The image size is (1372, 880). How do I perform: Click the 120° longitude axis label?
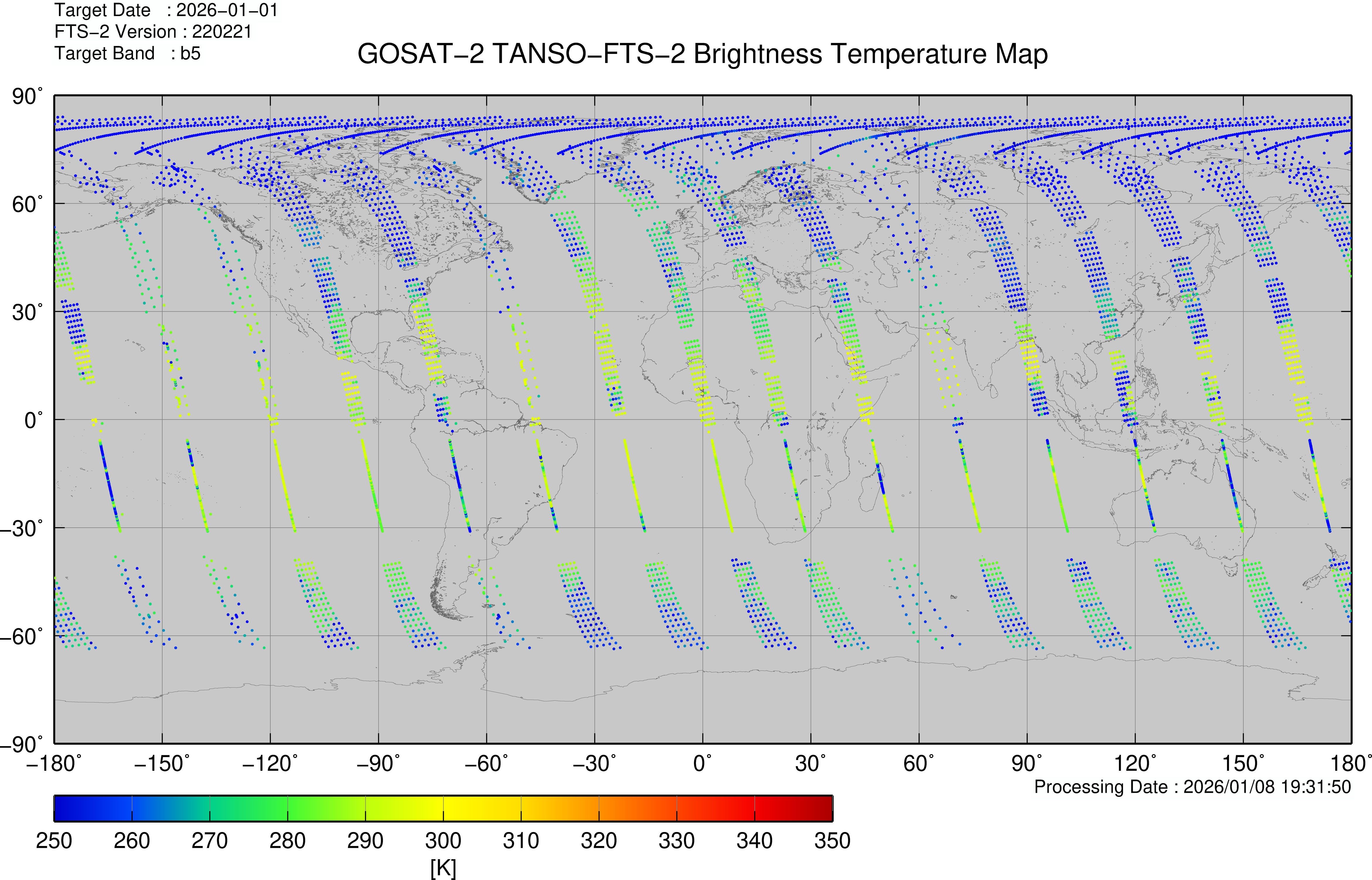(x=1135, y=763)
